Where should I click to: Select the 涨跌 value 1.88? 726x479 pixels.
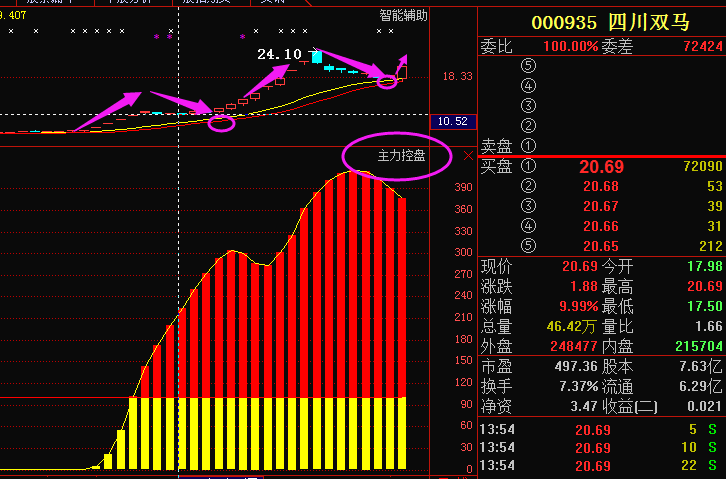pyautogui.click(x=584, y=286)
